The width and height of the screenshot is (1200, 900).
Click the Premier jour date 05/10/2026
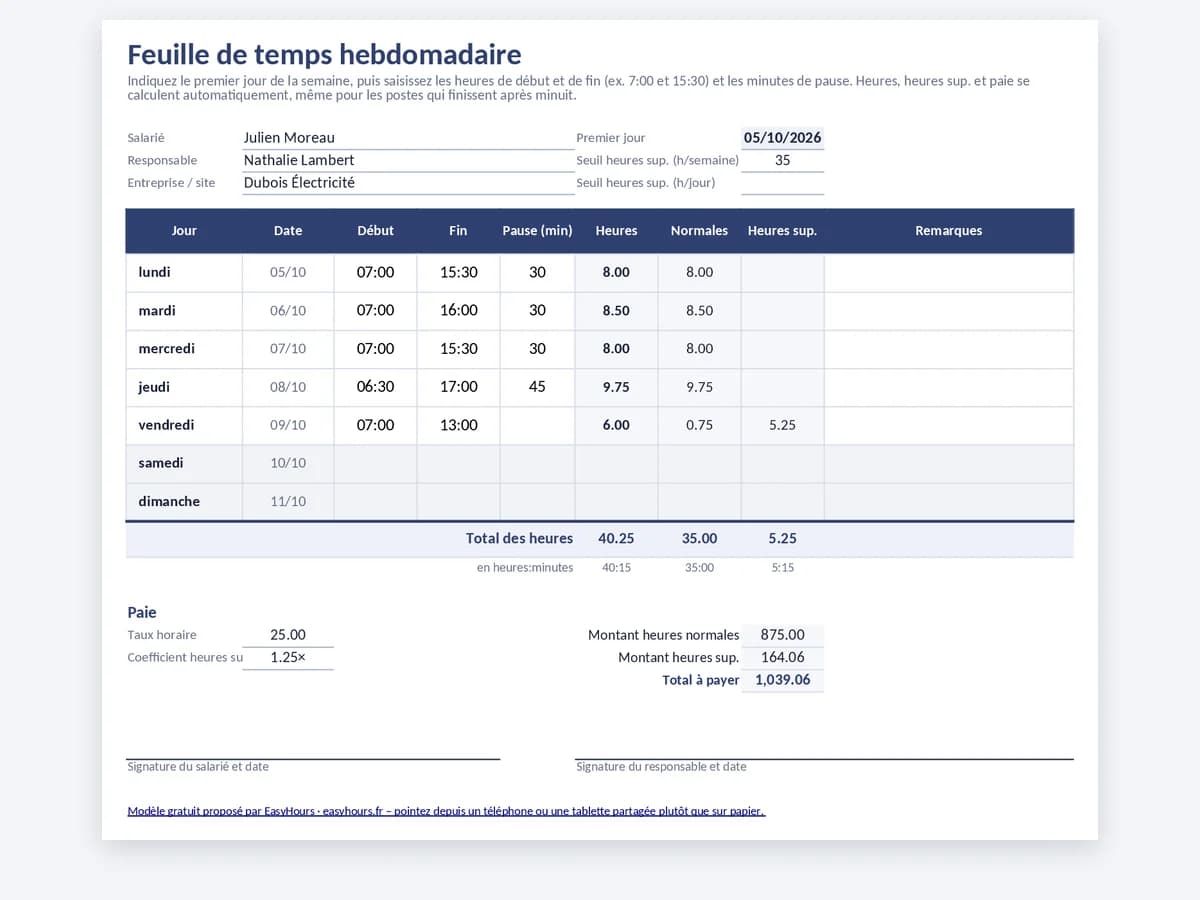coord(783,138)
